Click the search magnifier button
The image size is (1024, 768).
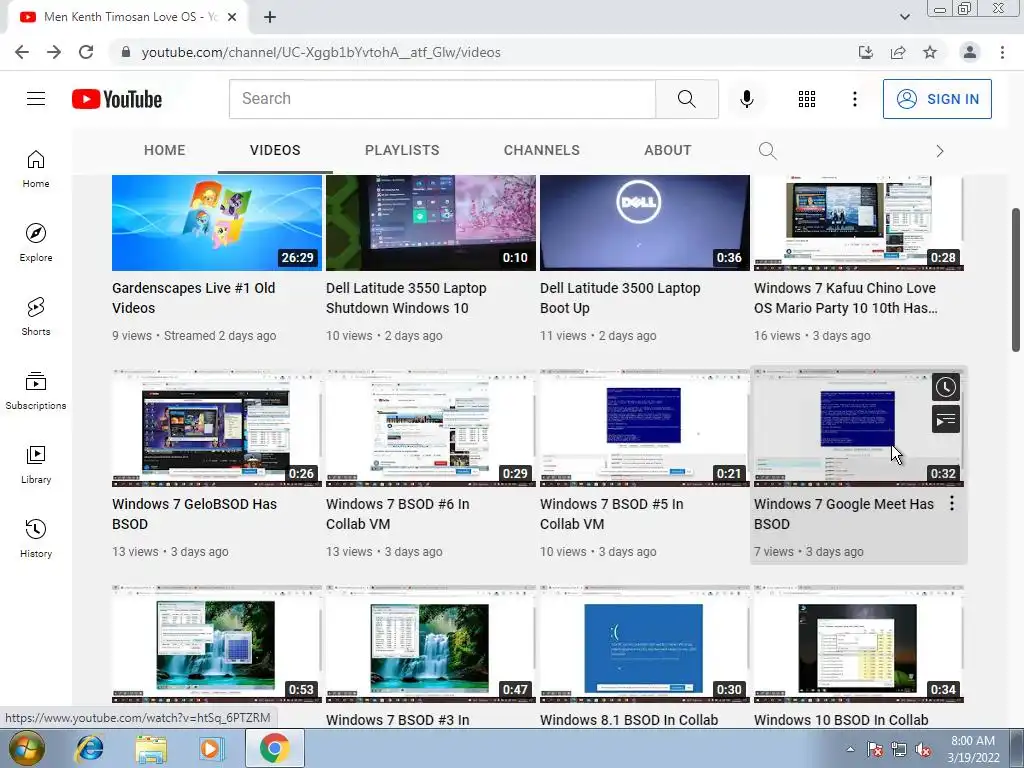tap(686, 99)
